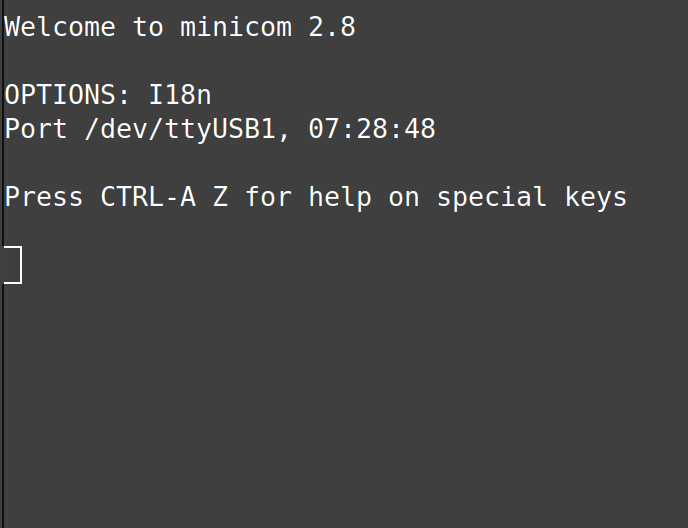
Task: Click the word "for" in the help hint
Action: pyautogui.click(x=268, y=197)
